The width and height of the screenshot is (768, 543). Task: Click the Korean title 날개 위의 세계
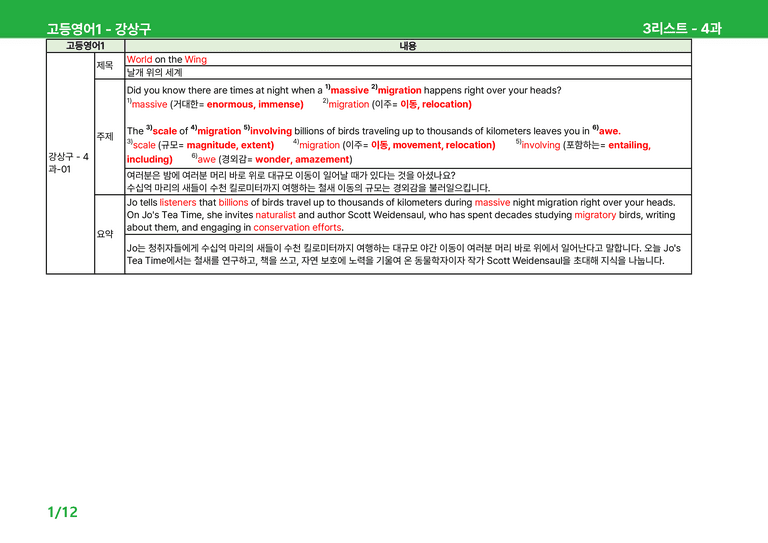click(154, 72)
